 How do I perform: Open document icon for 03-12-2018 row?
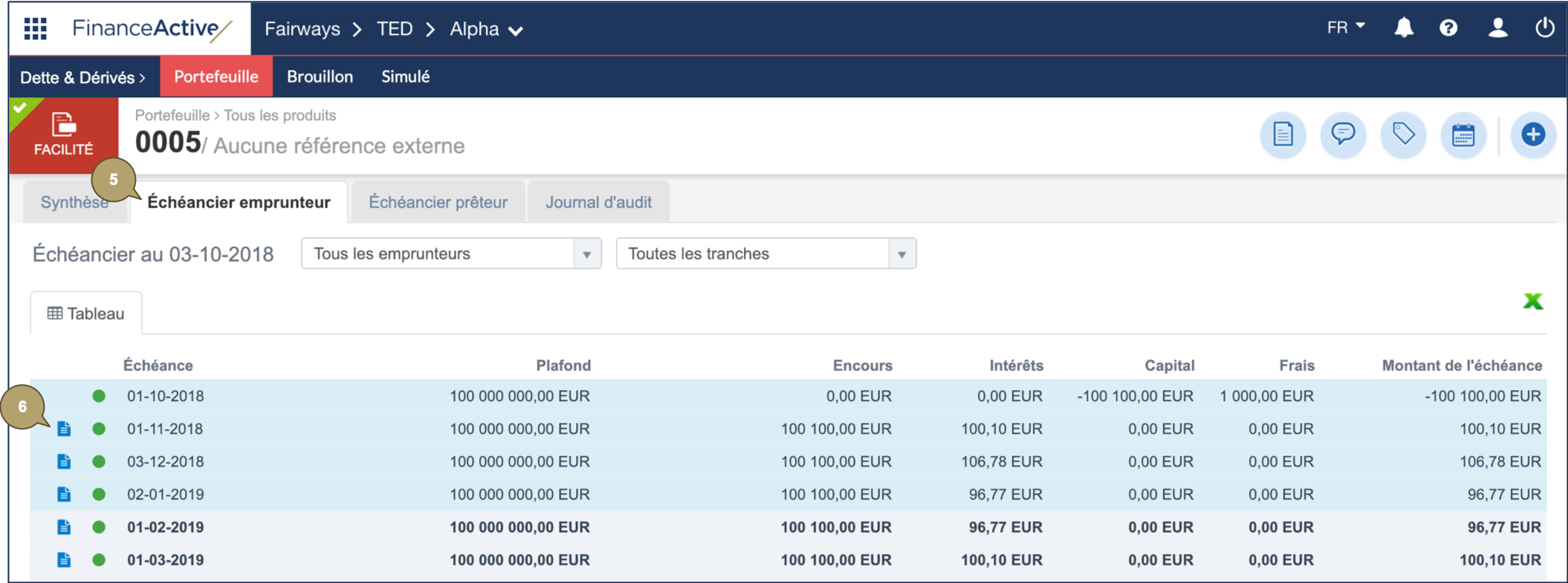(x=64, y=461)
